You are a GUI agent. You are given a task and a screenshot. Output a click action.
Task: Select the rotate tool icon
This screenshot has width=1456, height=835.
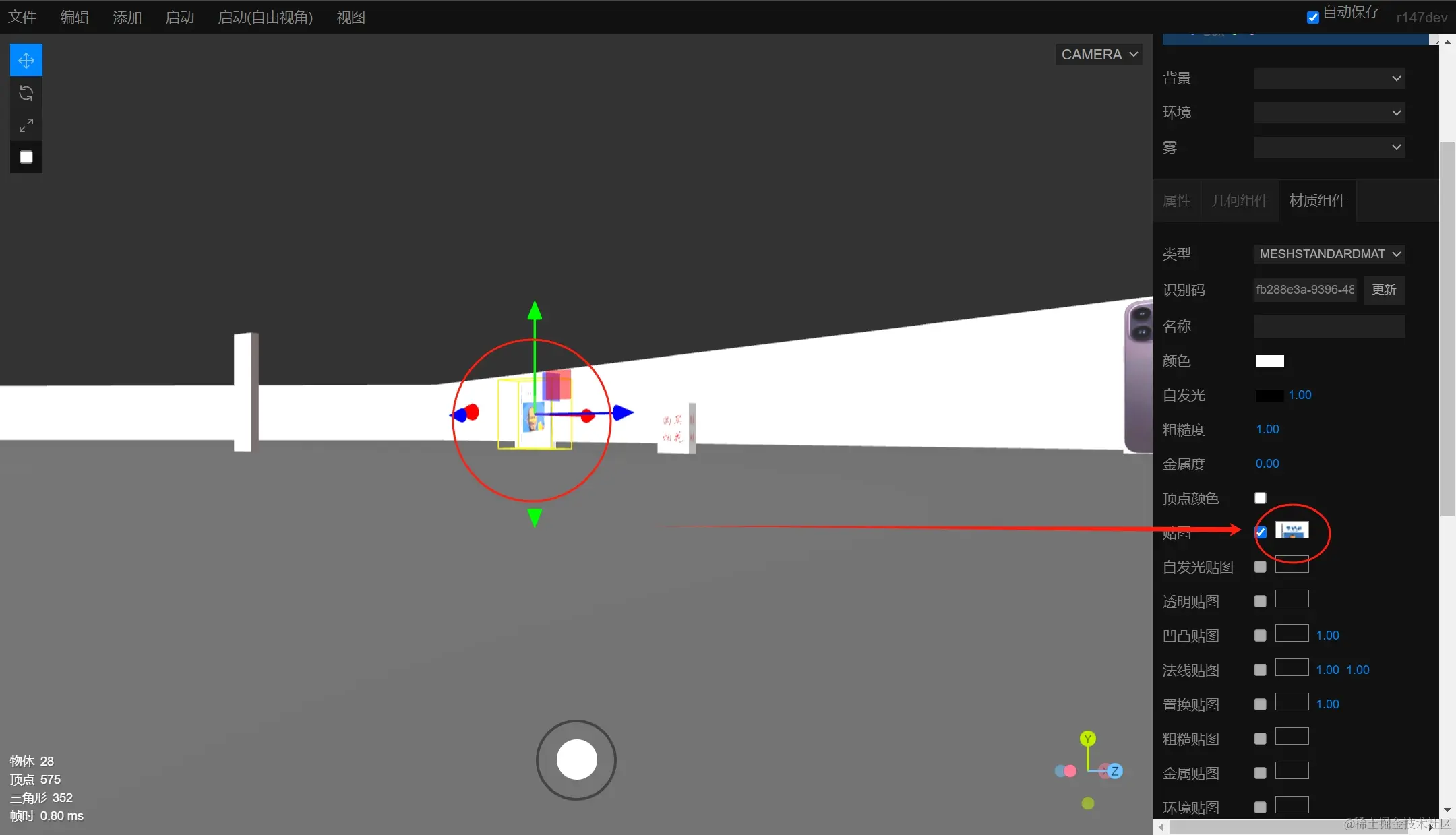coord(26,93)
